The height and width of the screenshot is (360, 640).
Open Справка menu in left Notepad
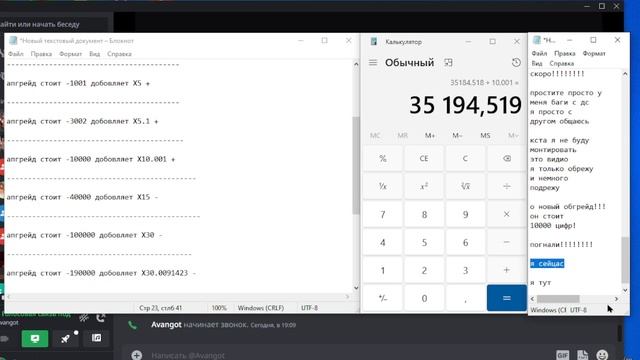(x=119, y=54)
